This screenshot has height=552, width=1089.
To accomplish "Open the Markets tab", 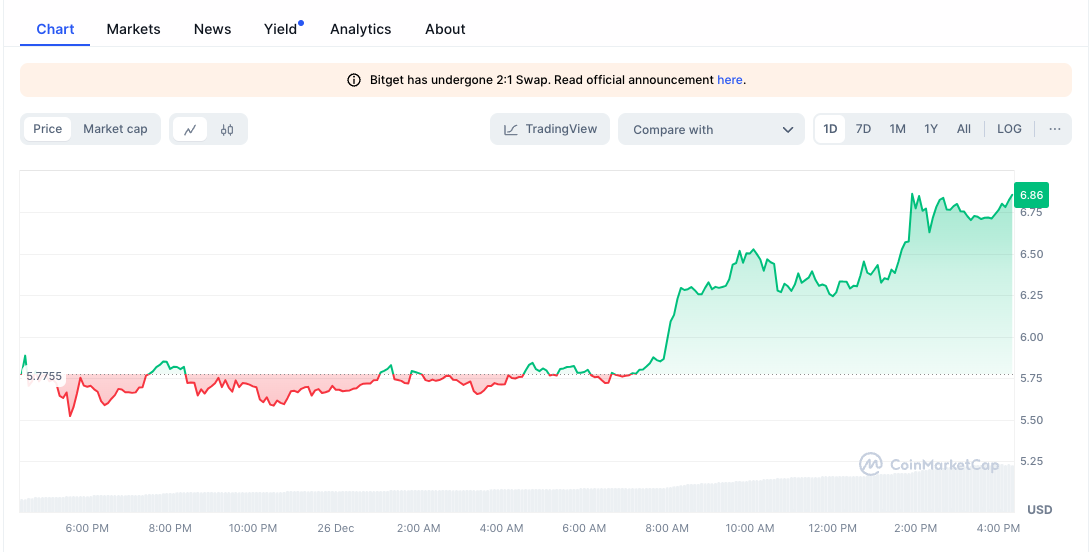I will pos(133,29).
